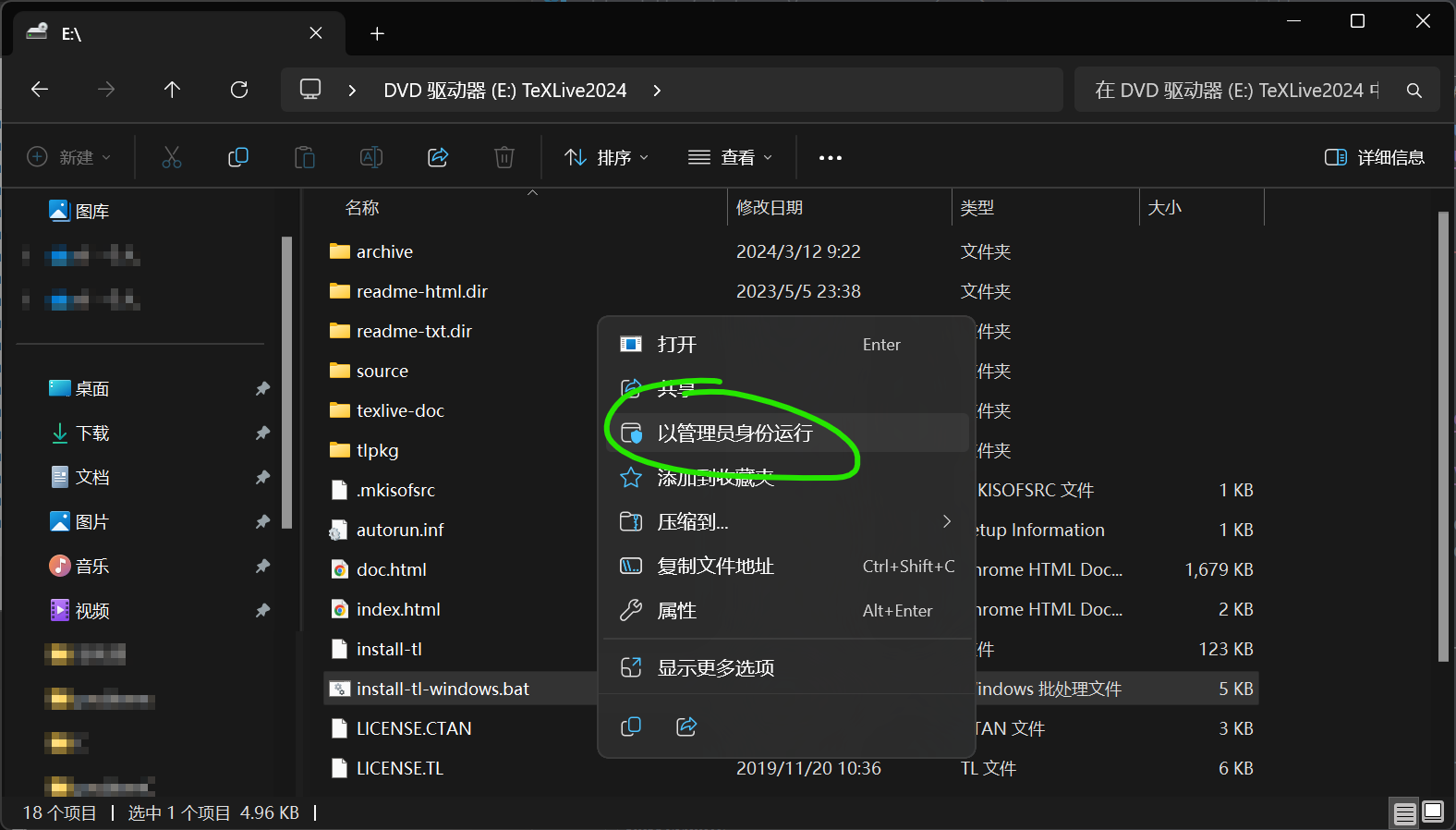Click the share icon at context menu bottom
Screen dimensions: 1456x830
pyautogui.click(x=686, y=726)
